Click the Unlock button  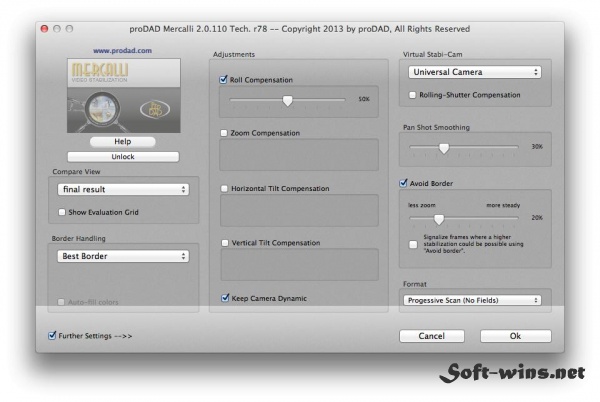123,156
